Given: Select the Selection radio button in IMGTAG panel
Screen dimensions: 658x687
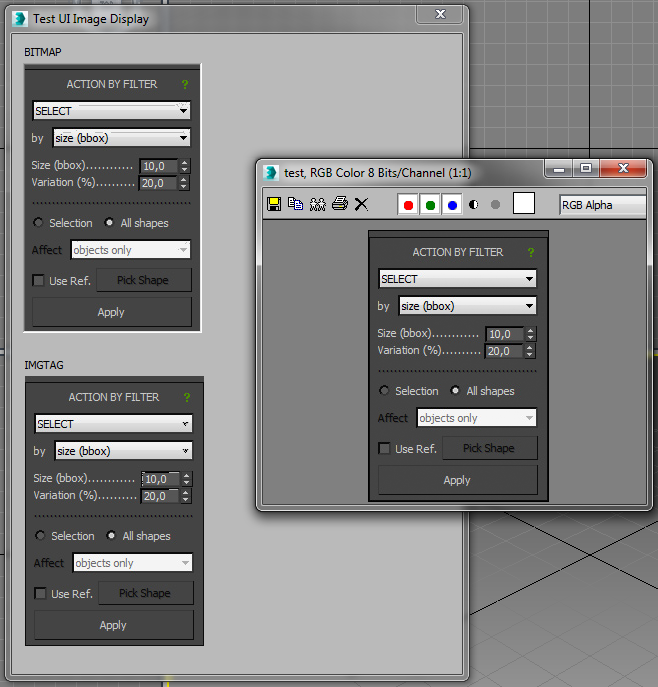Looking at the screenshot, I should point(40,535).
